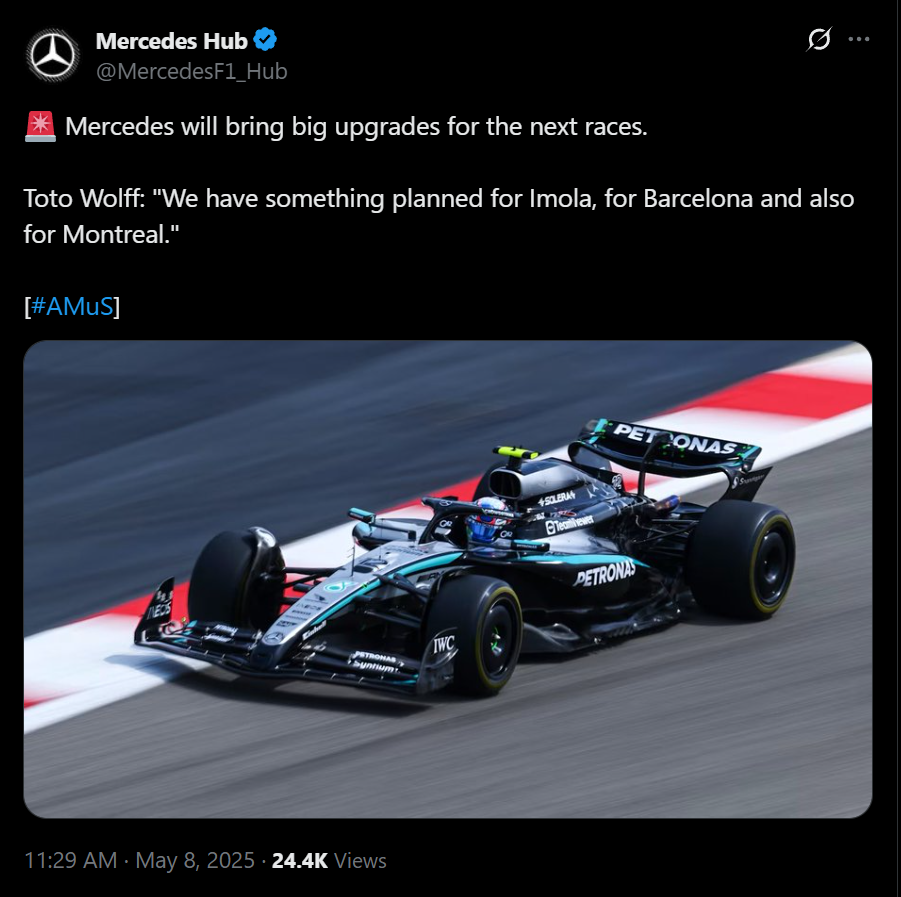Click the rear tyre with yellow stripe

(743, 560)
